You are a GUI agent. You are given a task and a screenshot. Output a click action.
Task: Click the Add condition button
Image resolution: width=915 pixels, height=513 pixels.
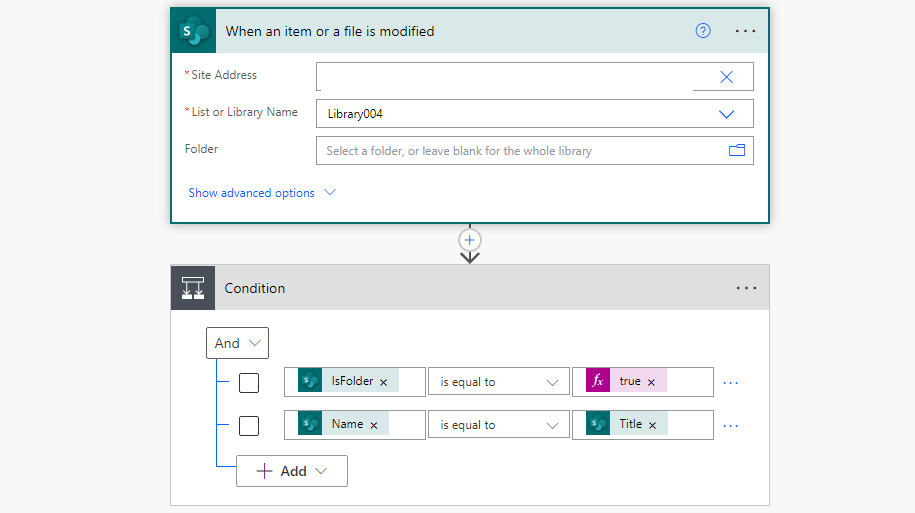(292, 471)
